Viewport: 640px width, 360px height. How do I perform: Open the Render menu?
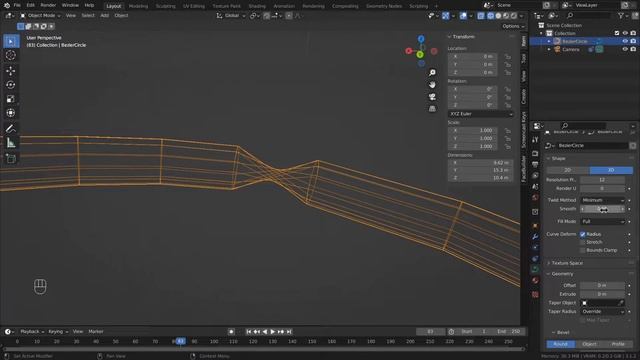pos(48,5)
